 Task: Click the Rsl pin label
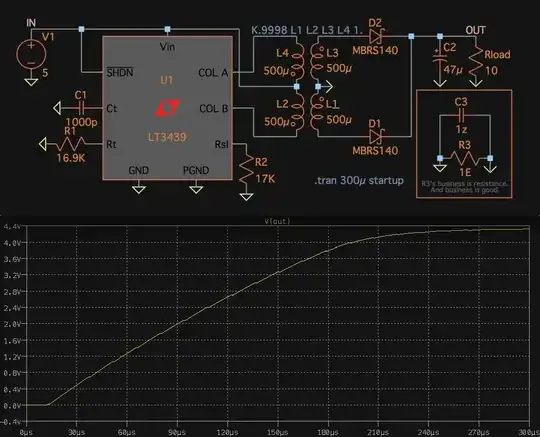(221, 144)
